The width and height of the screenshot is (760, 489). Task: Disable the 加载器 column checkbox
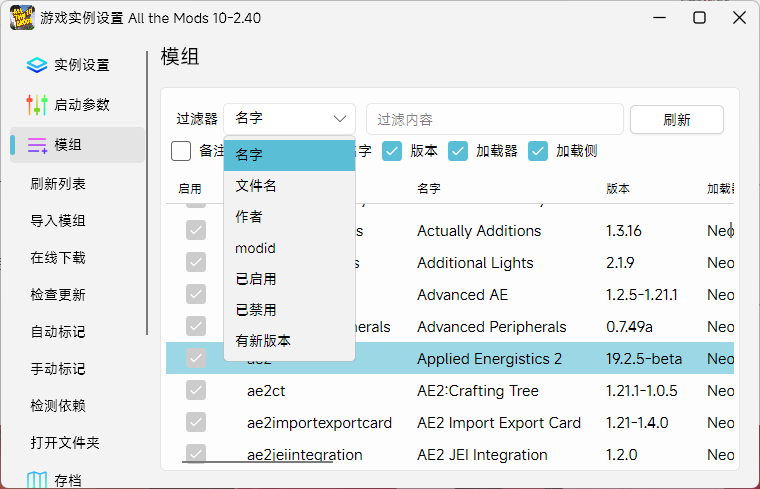coord(458,151)
